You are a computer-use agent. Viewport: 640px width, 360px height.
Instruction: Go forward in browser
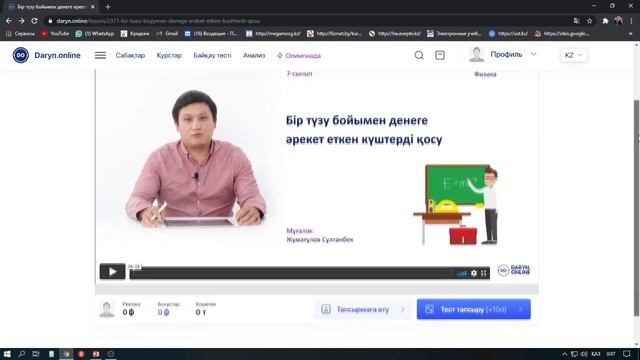pos(21,20)
